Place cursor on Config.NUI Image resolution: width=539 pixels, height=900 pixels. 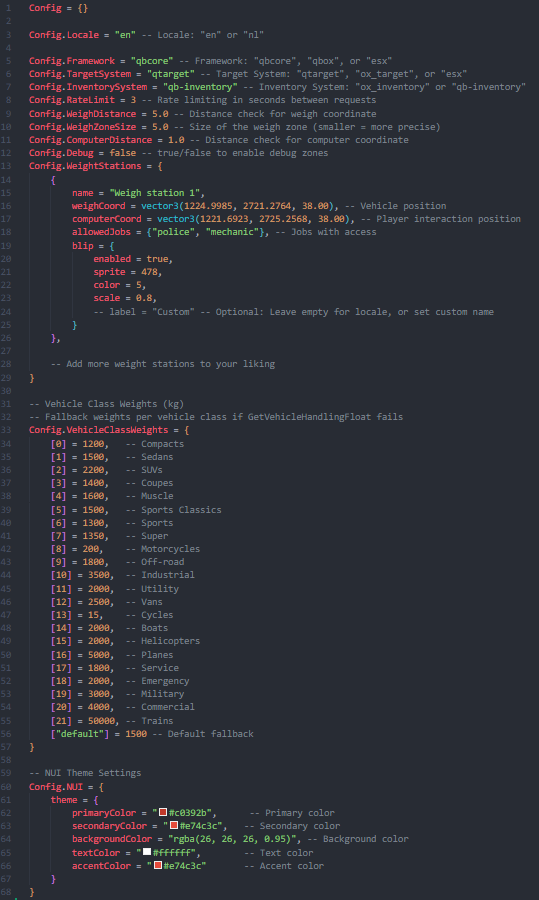tap(55, 786)
